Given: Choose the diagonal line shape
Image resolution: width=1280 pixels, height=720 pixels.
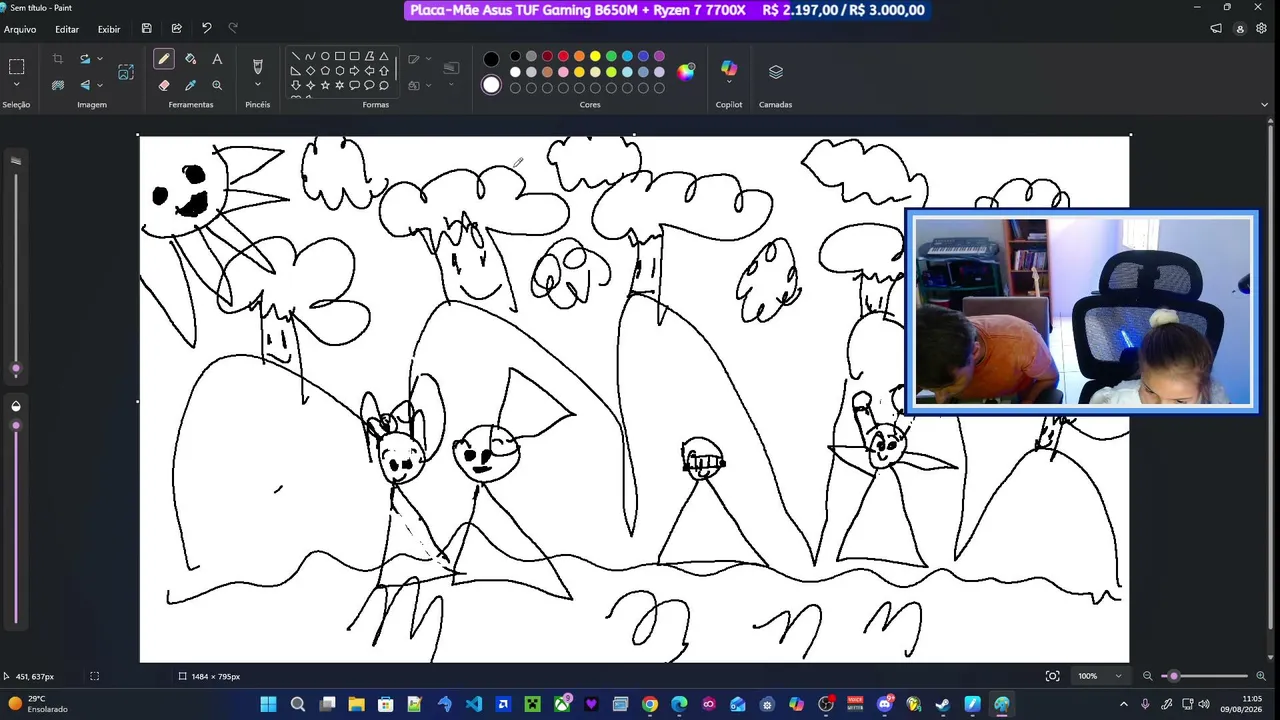Looking at the screenshot, I should [x=295, y=56].
